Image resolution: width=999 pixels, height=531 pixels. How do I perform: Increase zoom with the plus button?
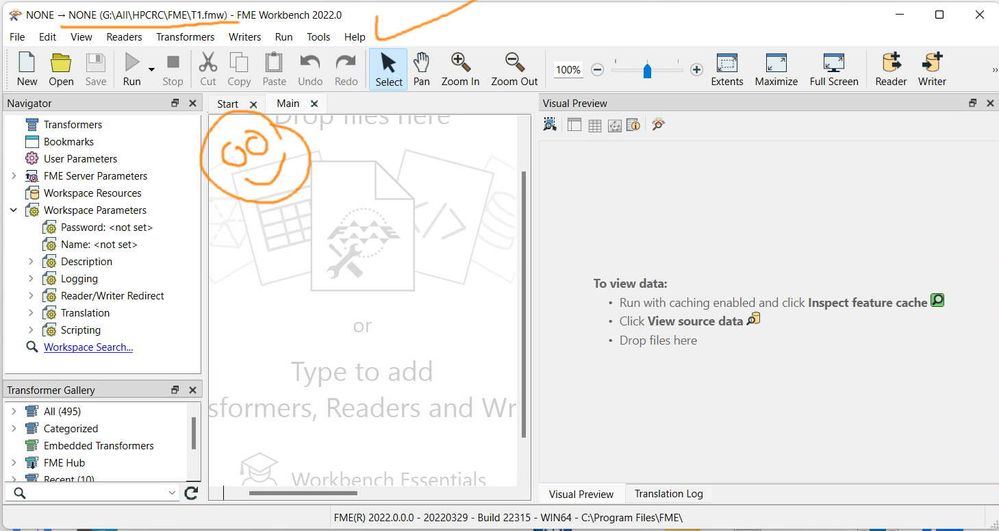(x=696, y=69)
